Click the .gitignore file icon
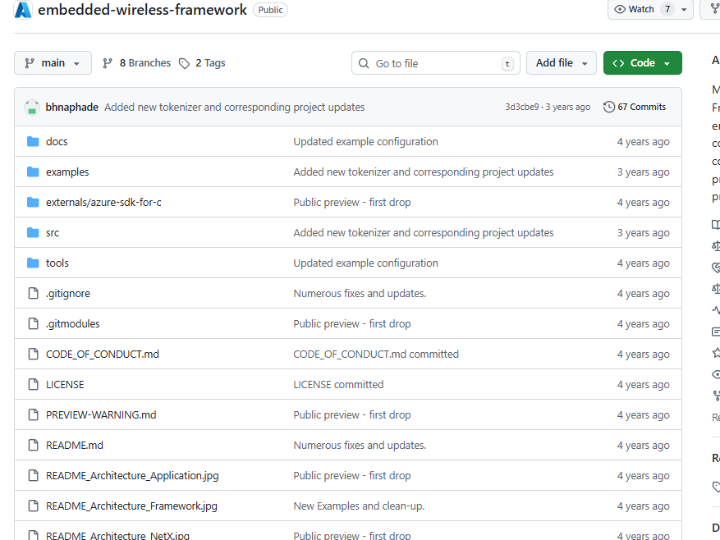The height and width of the screenshot is (540, 720). [32, 294]
